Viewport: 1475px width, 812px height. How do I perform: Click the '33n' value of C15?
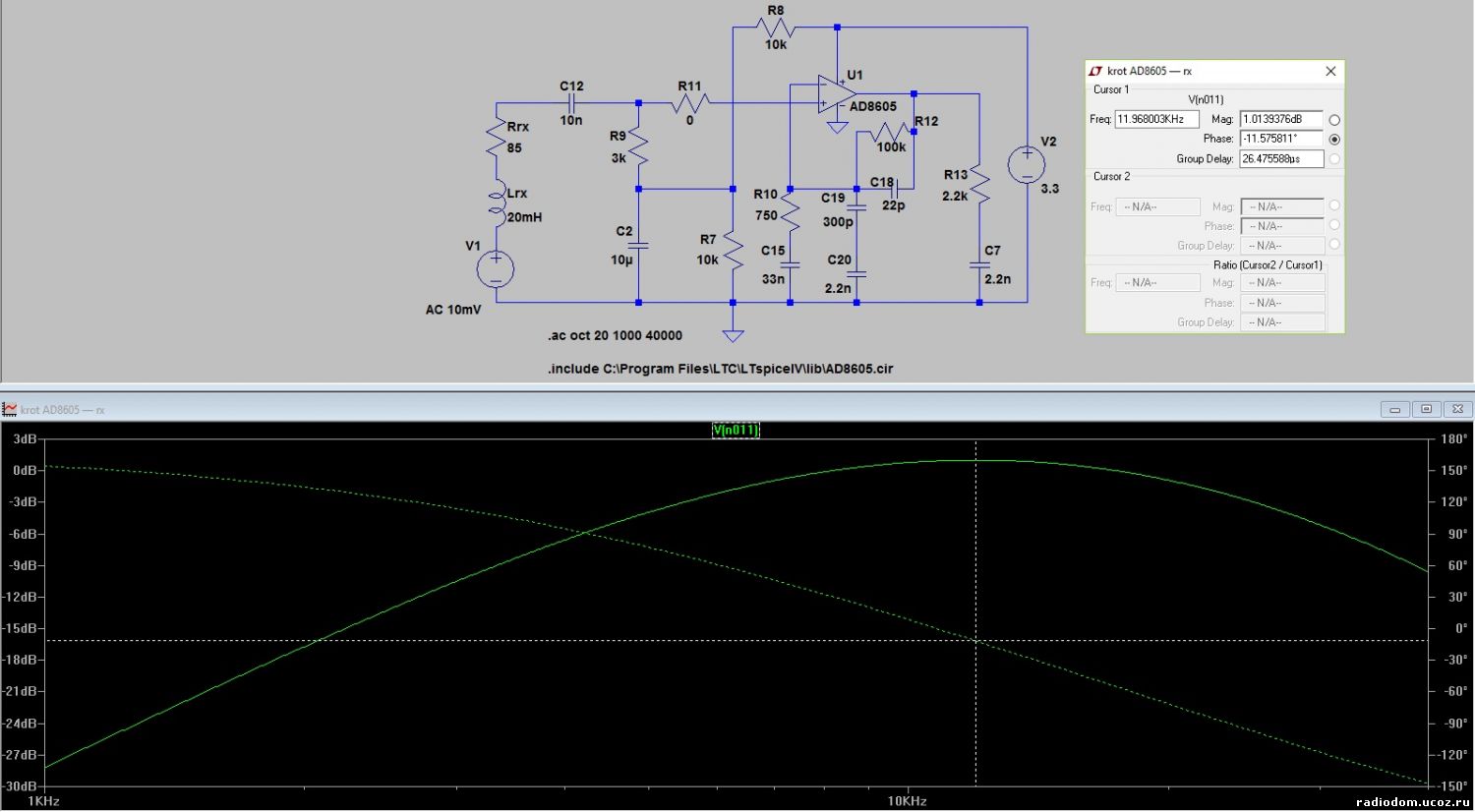click(773, 279)
